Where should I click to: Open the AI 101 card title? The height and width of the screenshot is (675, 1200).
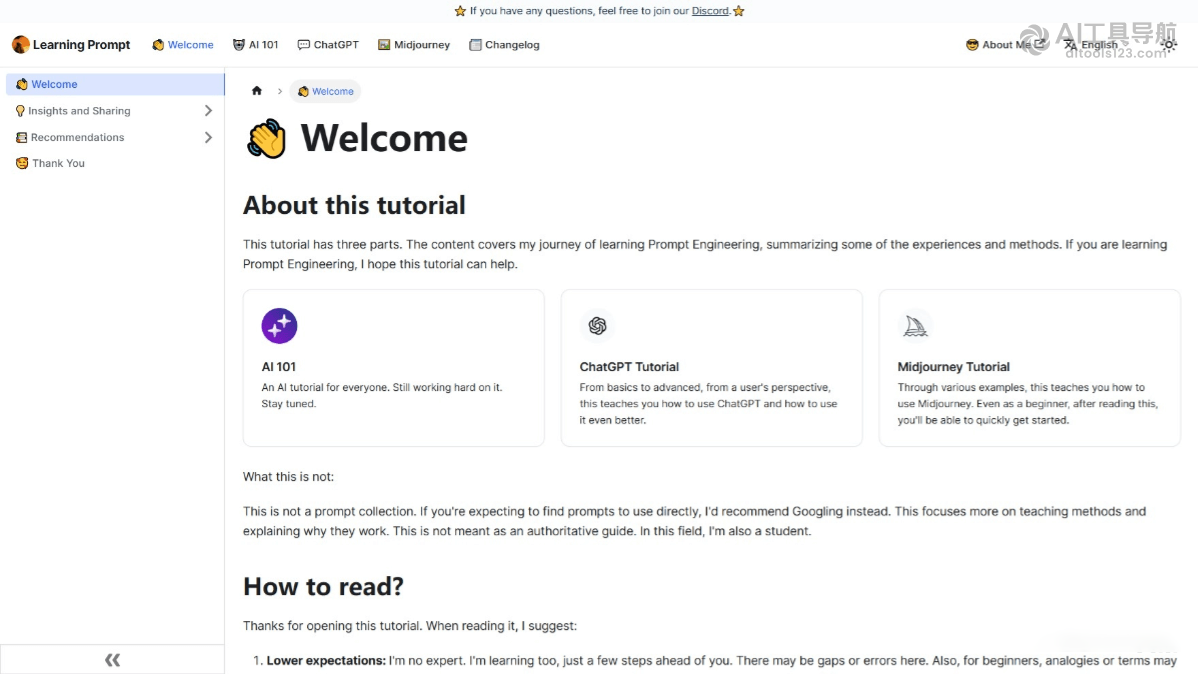(x=279, y=367)
